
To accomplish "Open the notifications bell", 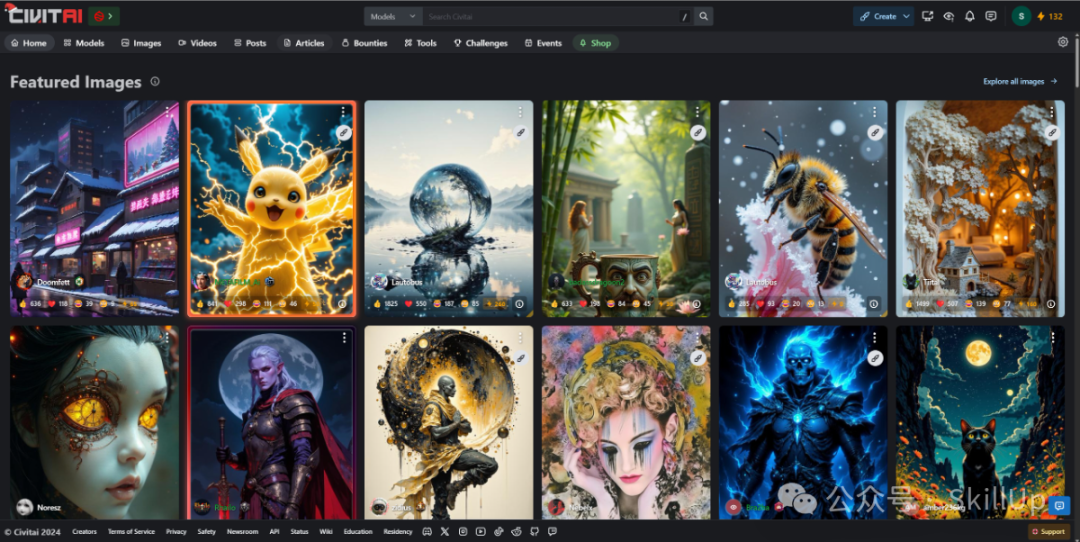I will tap(970, 17).
